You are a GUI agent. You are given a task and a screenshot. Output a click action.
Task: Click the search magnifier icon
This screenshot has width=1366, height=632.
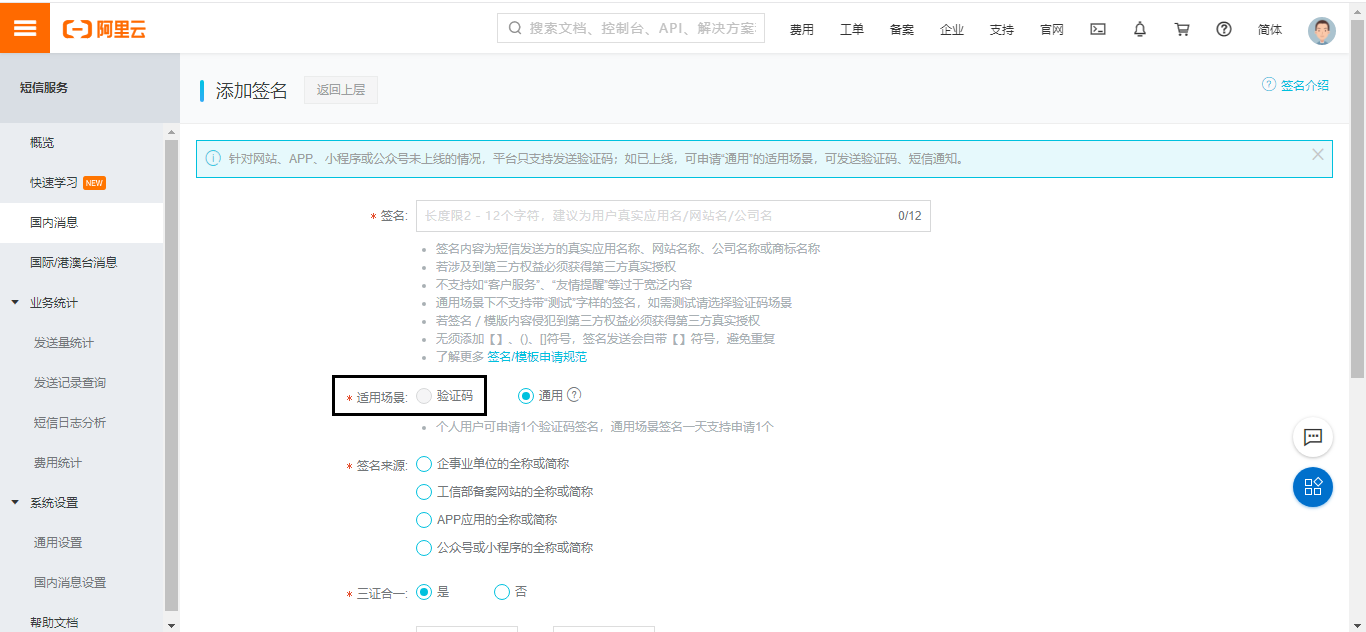[x=515, y=28]
